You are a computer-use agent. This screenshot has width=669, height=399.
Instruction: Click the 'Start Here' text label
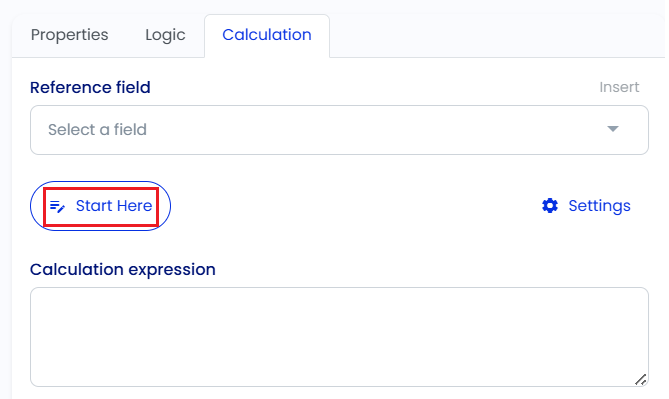click(x=114, y=206)
